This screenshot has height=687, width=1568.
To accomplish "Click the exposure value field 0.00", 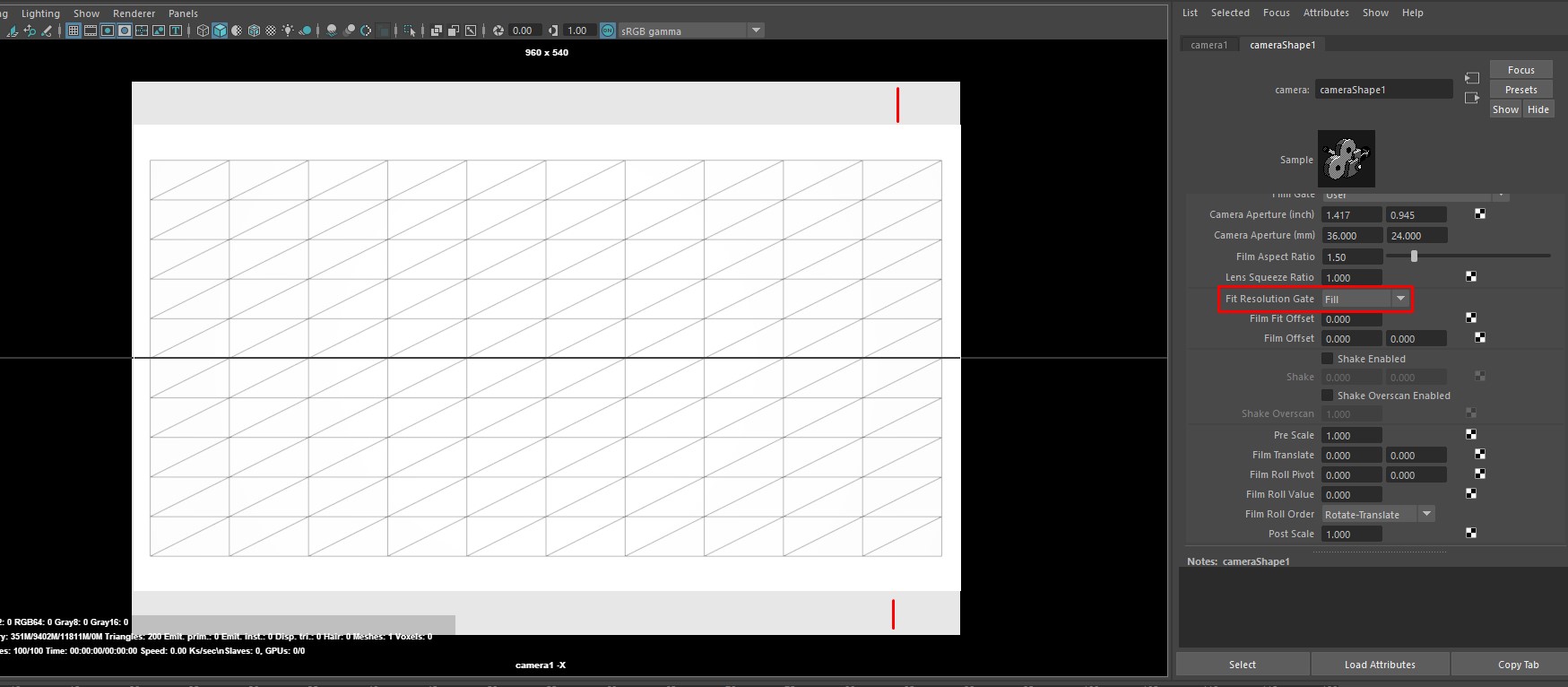I will click(524, 30).
